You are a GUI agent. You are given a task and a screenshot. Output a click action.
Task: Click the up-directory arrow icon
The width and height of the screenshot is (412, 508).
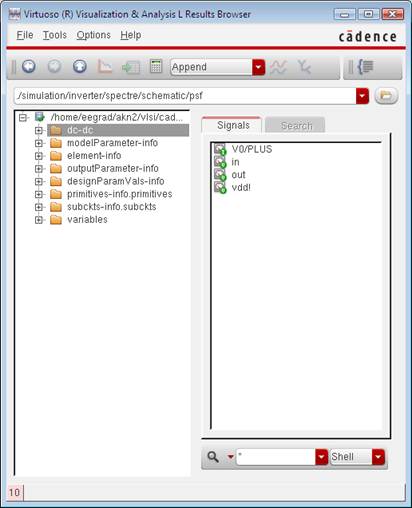[x=80, y=66]
